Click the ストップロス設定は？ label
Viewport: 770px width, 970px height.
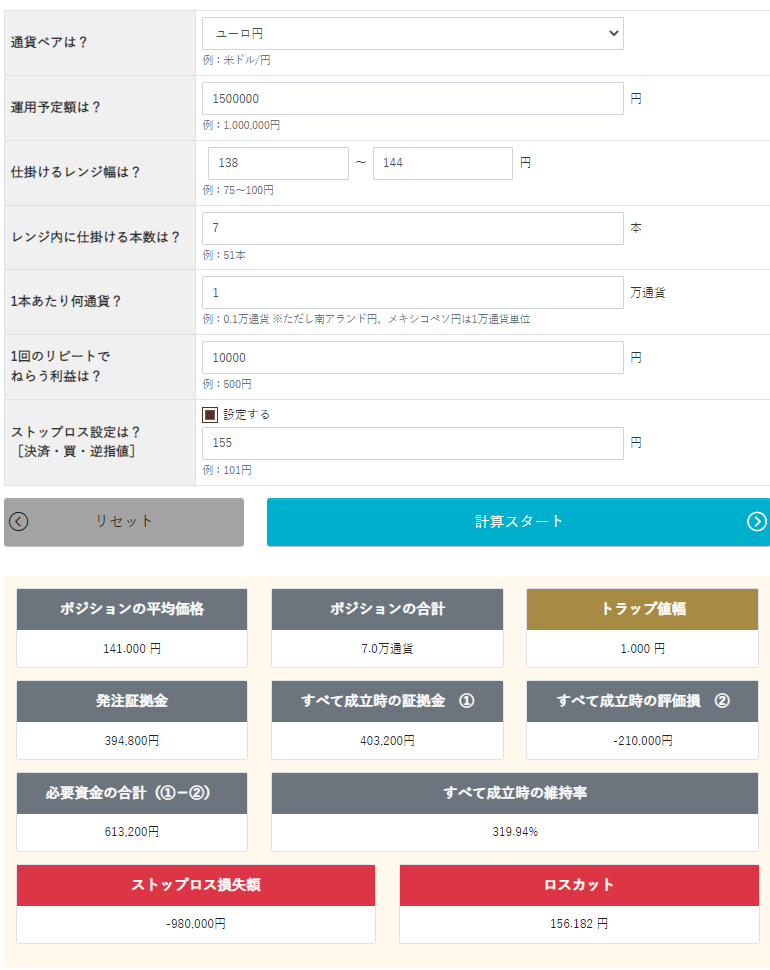tap(75, 432)
